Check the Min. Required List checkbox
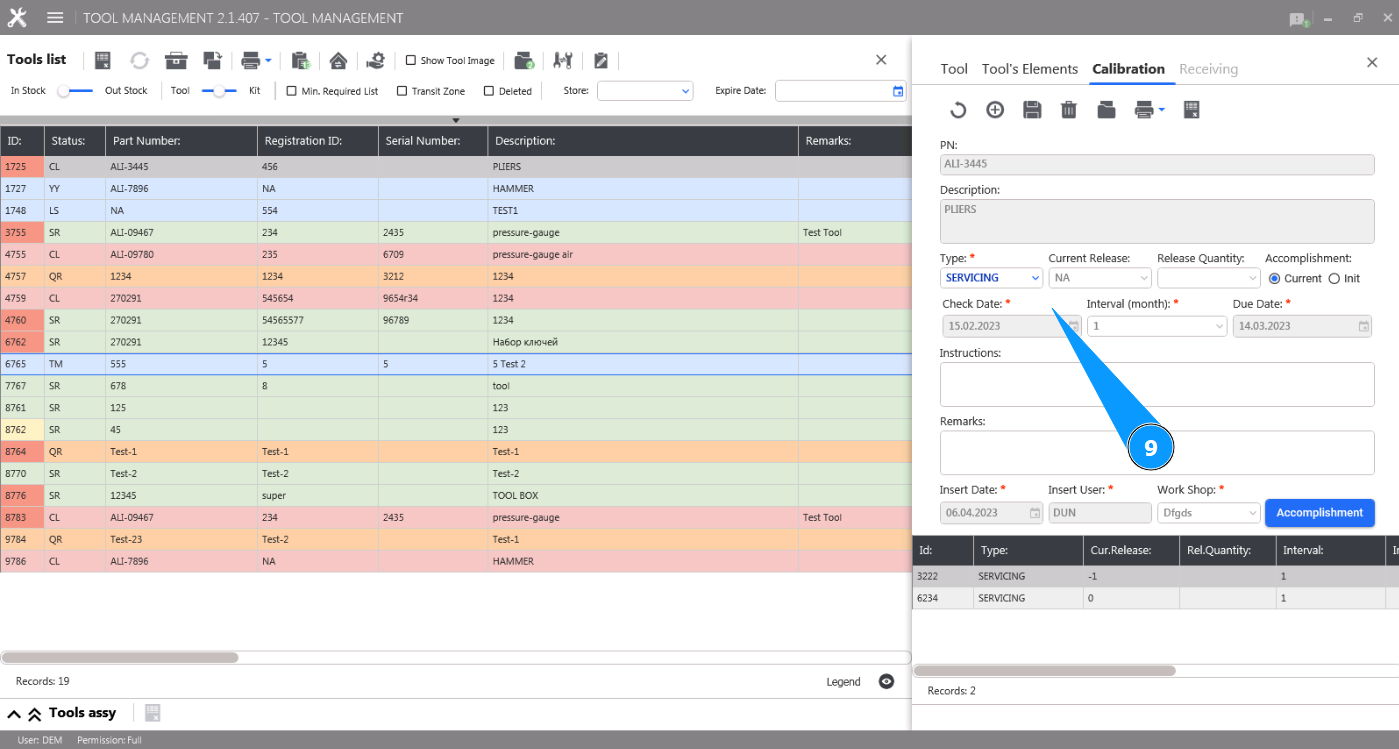Image resolution: width=1399 pixels, height=749 pixels. click(x=292, y=91)
